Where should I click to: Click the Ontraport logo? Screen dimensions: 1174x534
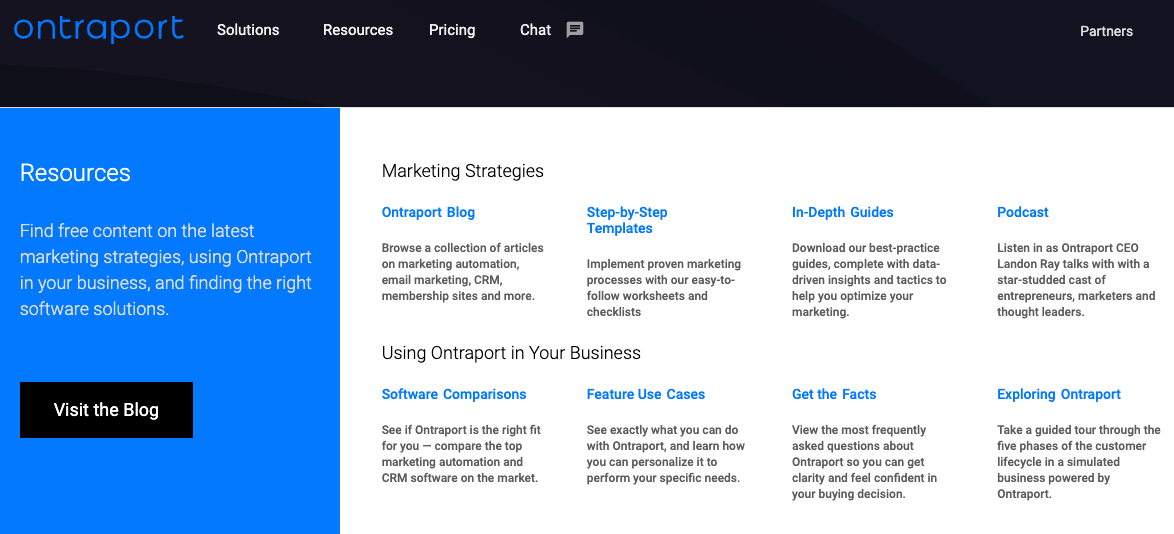click(99, 29)
